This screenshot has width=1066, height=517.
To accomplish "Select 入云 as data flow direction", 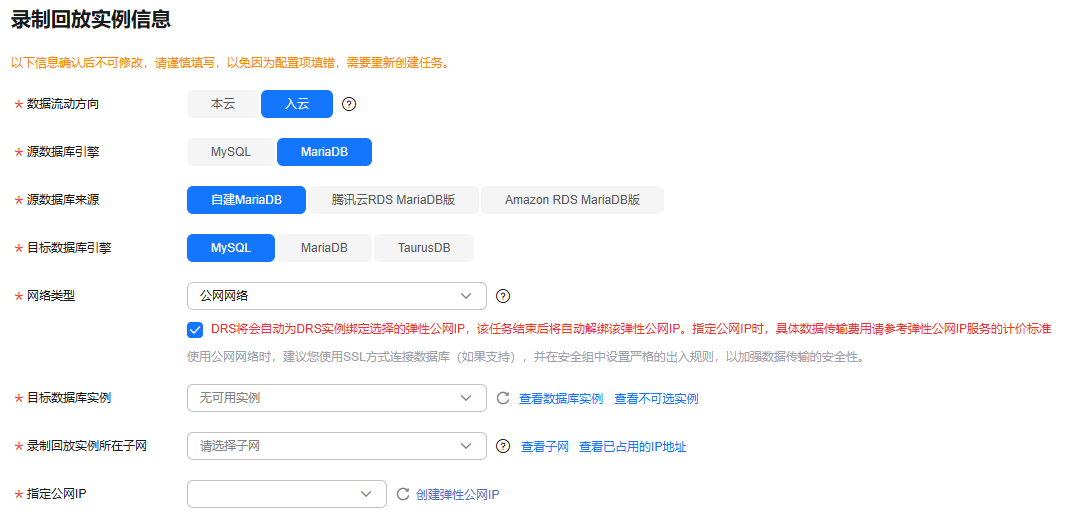I will pos(297,104).
